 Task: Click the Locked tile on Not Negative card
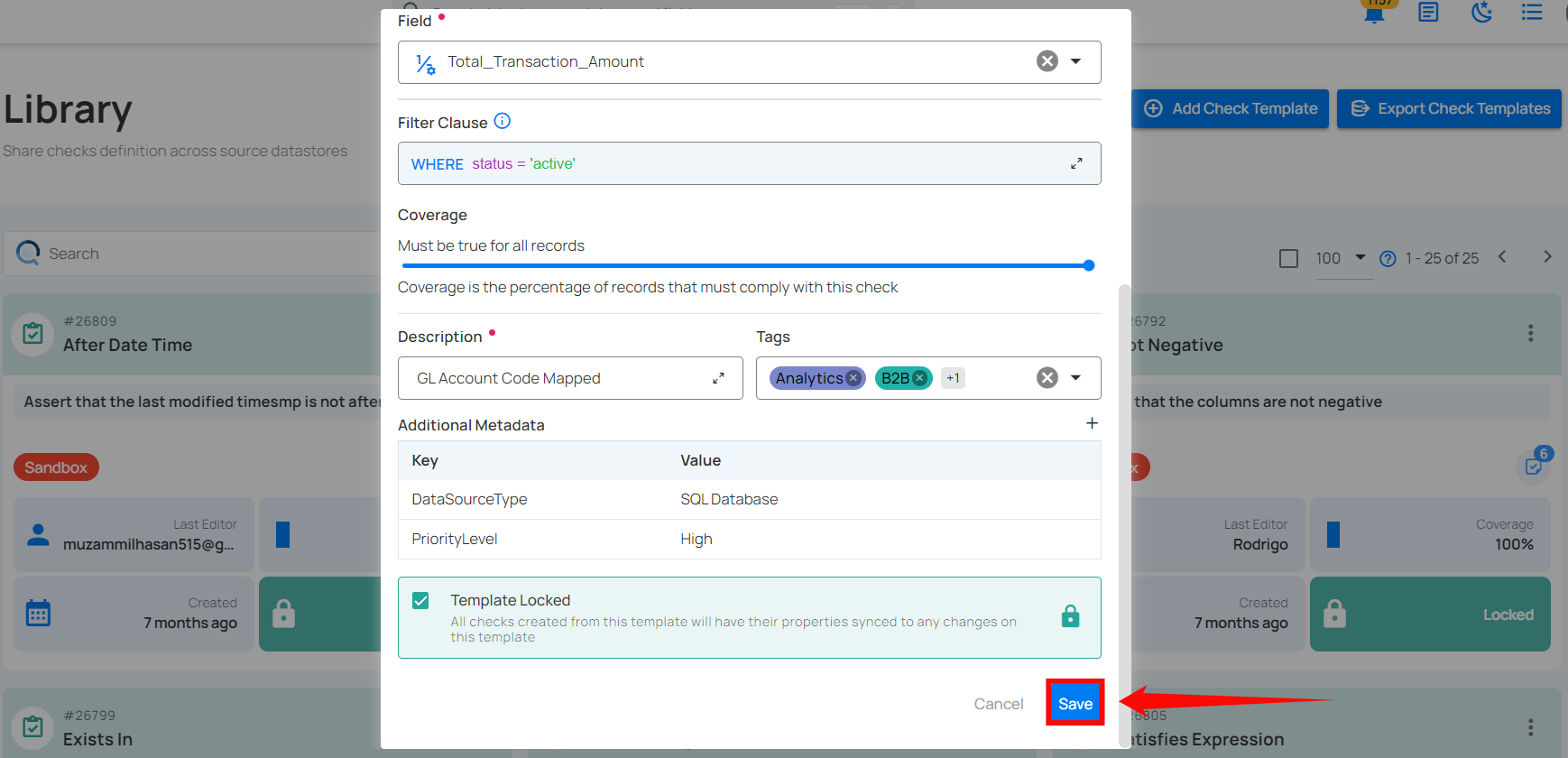[x=1430, y=615]
